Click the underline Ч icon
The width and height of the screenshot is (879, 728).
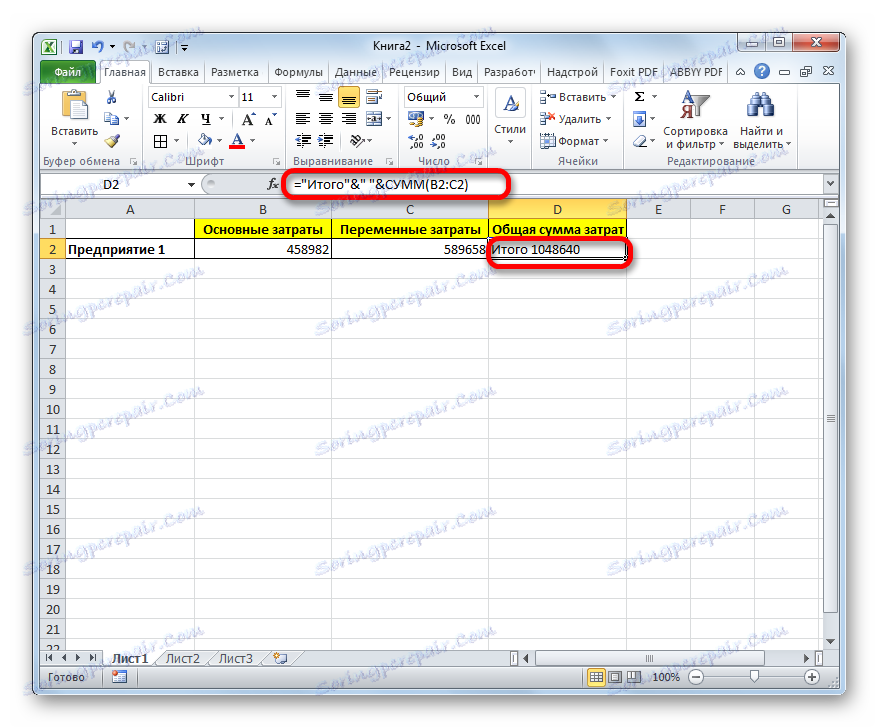pyautogui.click(x=204, y=118)
